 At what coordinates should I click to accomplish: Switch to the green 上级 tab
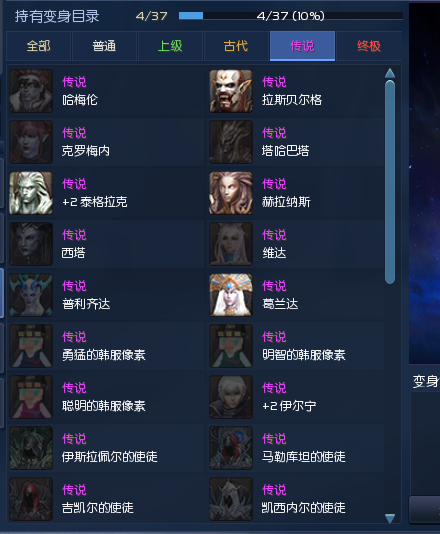[170, 46]
